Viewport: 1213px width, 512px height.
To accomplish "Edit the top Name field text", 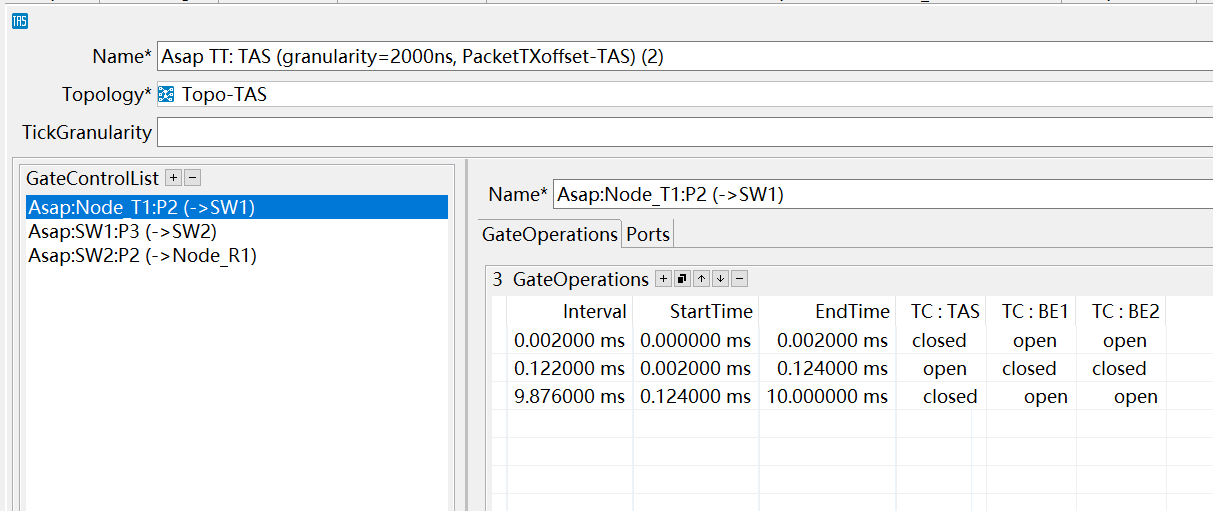I will pos(680,57).
